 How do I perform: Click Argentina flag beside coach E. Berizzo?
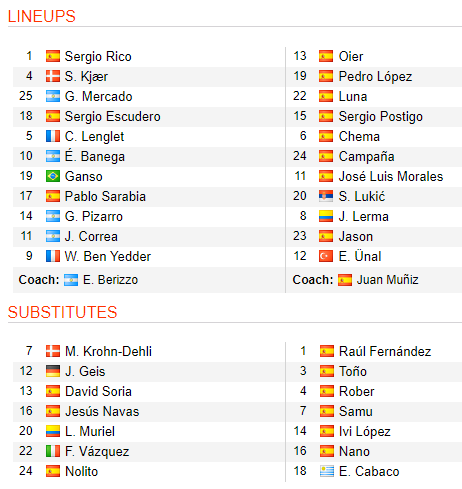[x=71, y=280]
